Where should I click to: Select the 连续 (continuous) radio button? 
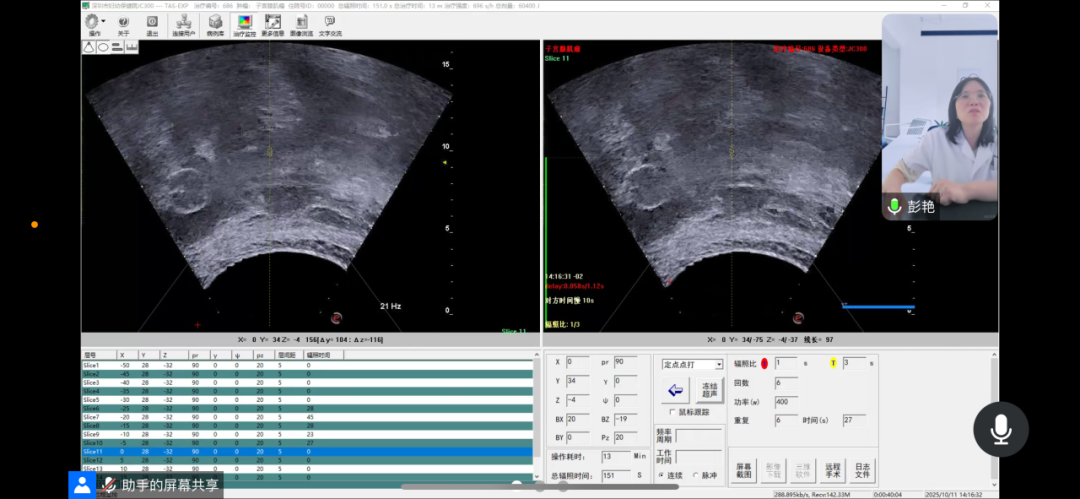pyautogui.click(x=661, y=475)
